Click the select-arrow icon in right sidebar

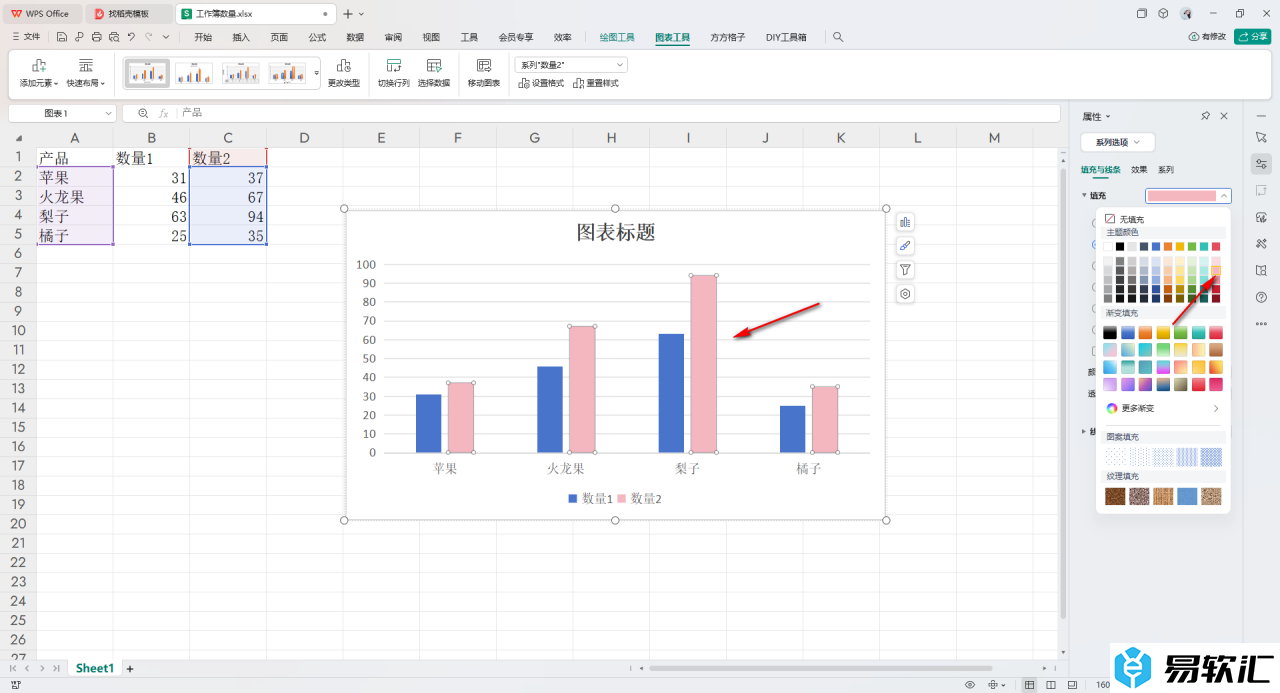(1261, 137)
